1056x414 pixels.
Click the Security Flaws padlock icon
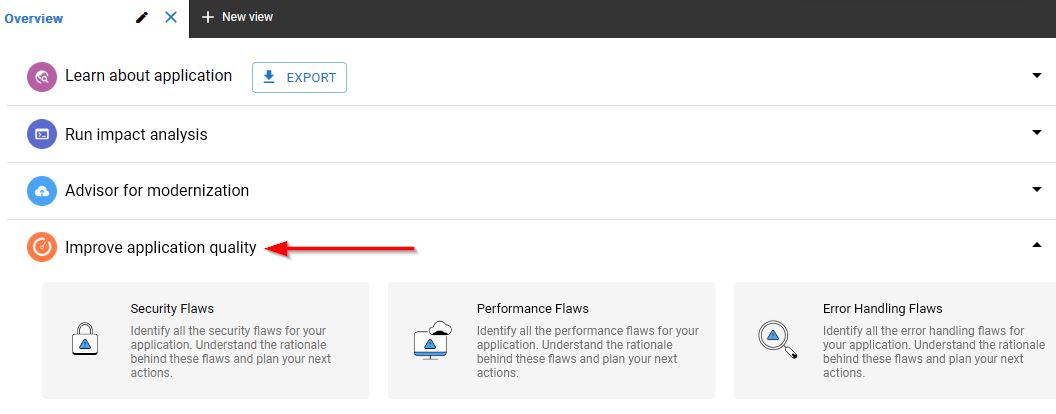coord(86,340)
